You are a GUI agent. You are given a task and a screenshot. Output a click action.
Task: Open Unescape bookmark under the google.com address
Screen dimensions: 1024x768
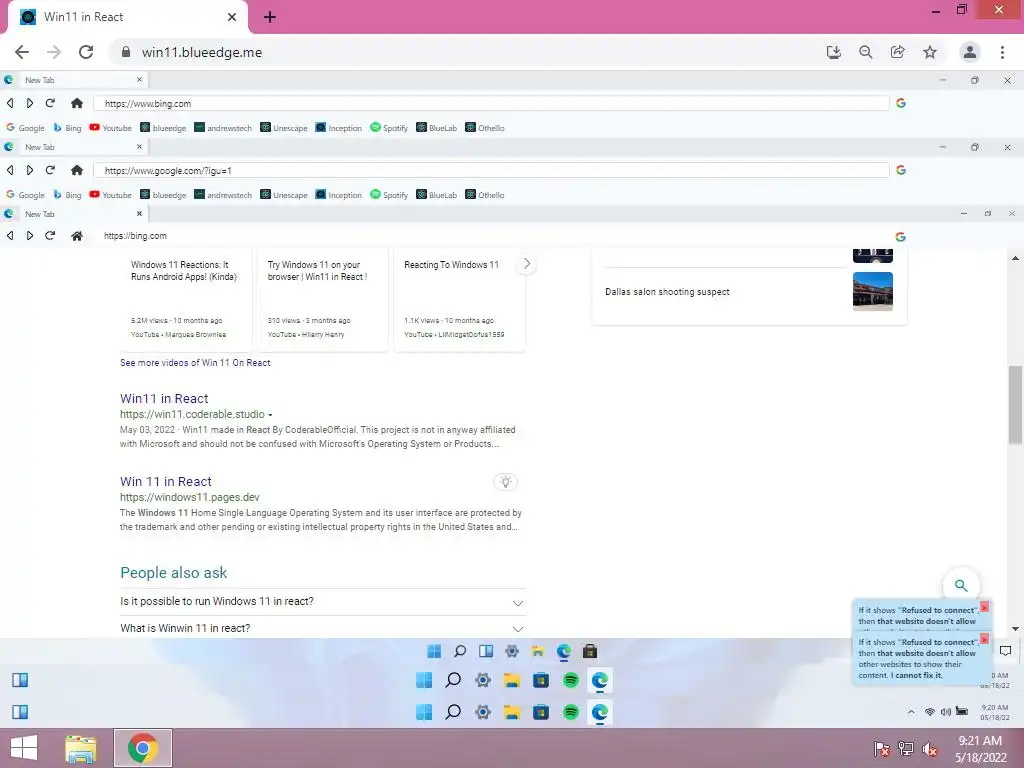pyautogui.click(x=283, y=195)
